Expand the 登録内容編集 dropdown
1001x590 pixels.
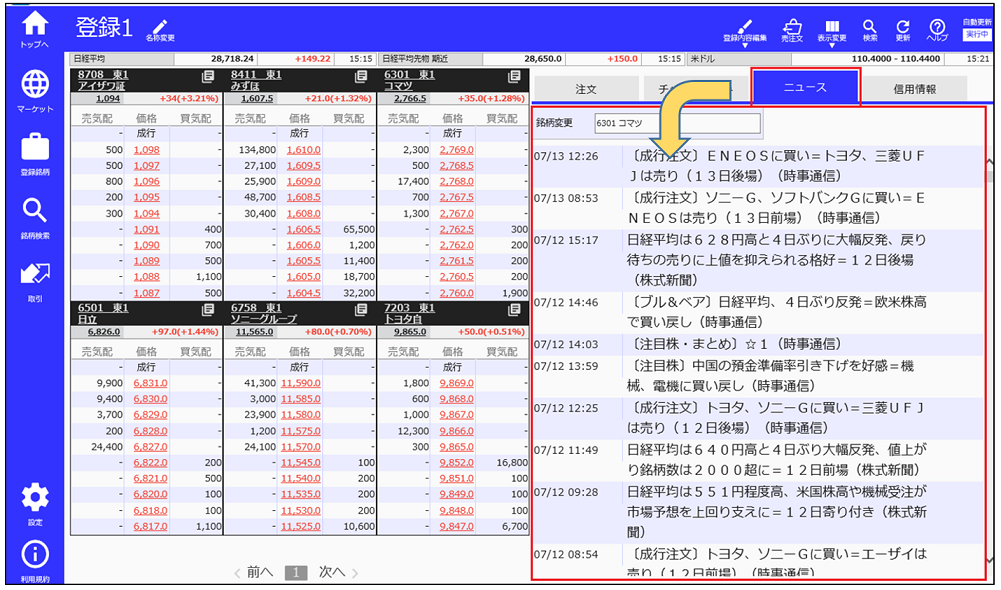[x=745, y=28]
